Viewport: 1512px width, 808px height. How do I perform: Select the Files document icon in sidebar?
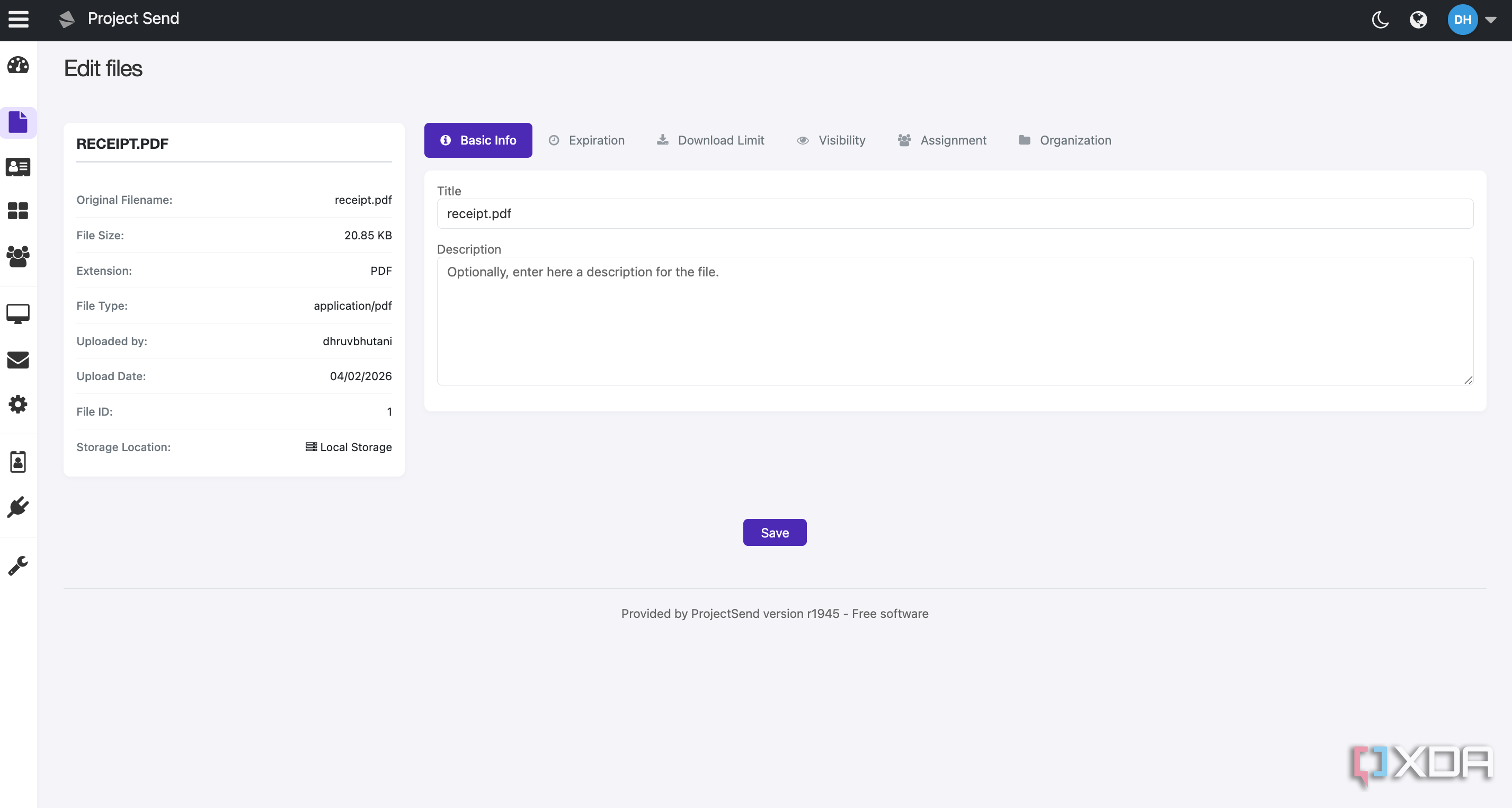point(18,122)
